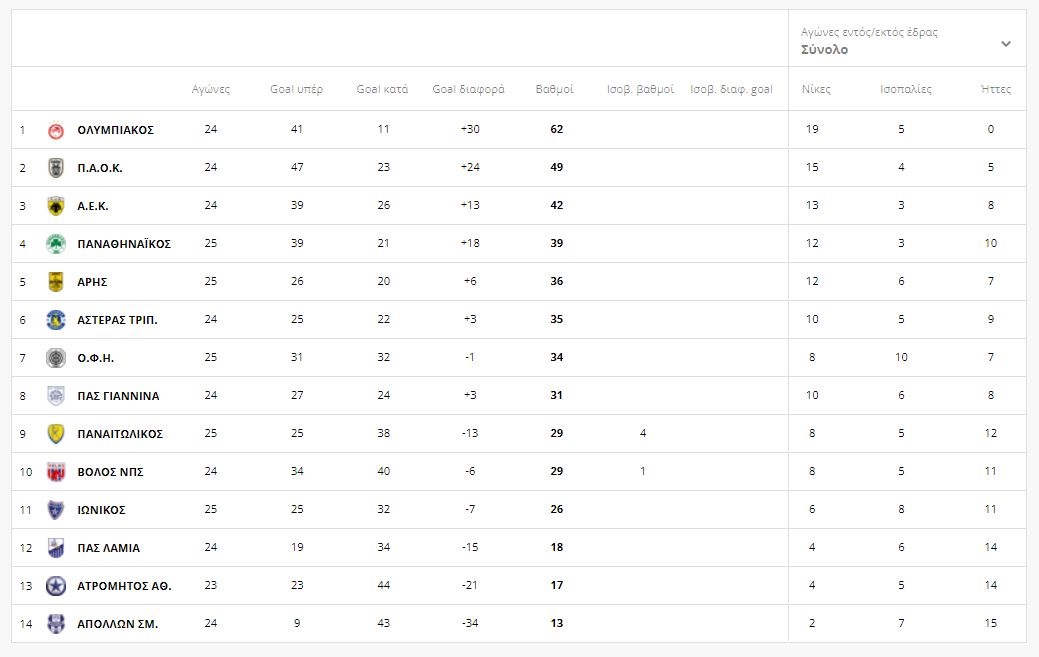Click the Goal διαφορά column header
1039x657 pixels.
[x=468, y=89]
